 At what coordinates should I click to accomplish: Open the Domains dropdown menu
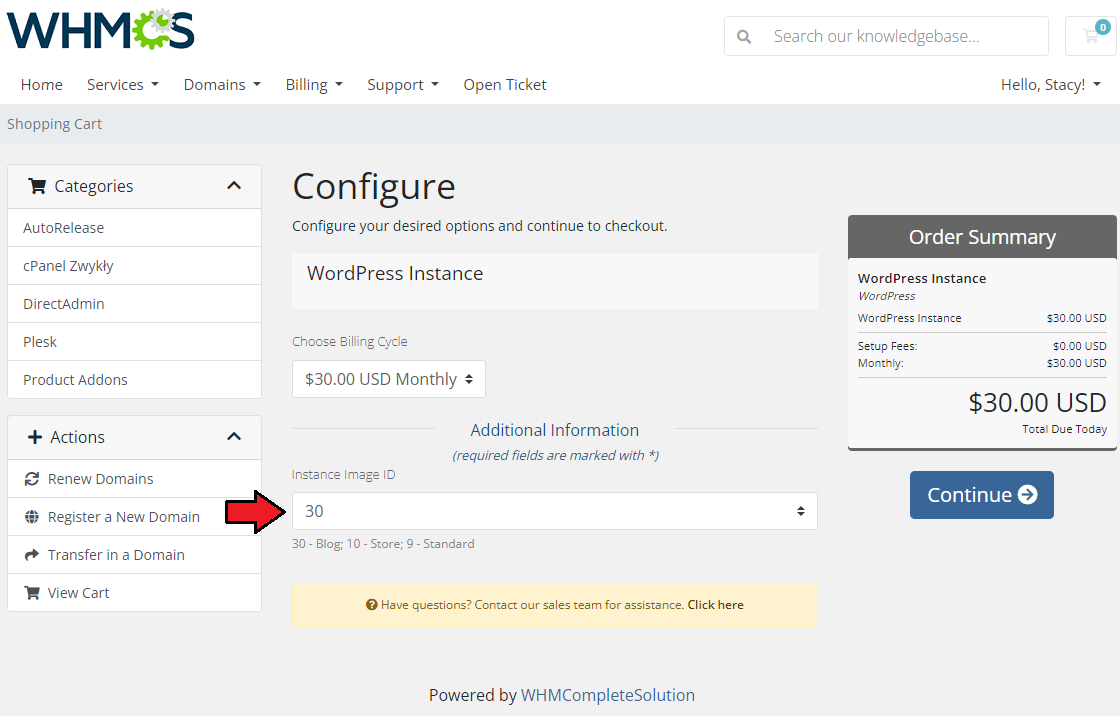click(x=222, y=84)
